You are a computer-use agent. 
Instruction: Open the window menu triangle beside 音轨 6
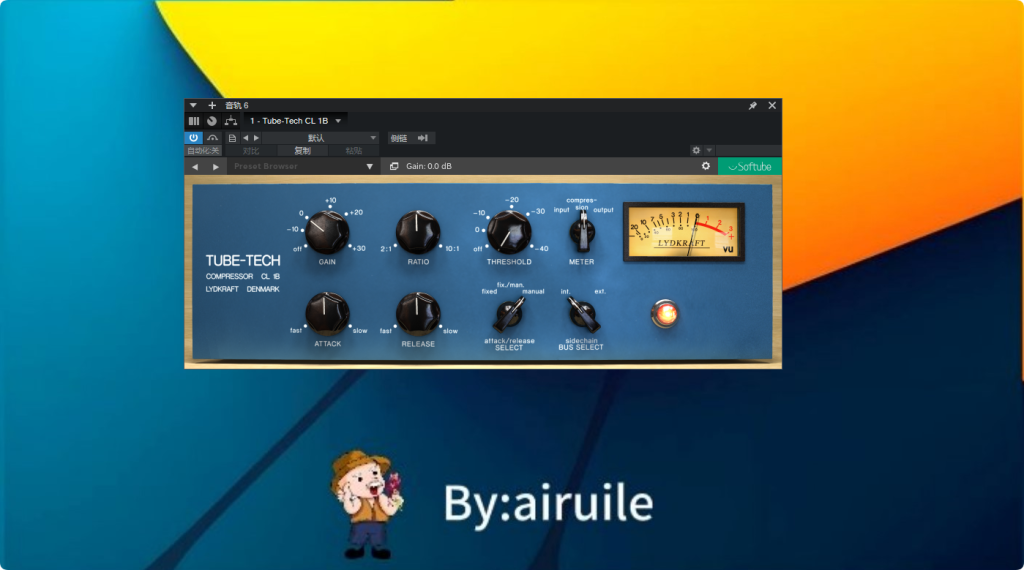pos(193,105)
